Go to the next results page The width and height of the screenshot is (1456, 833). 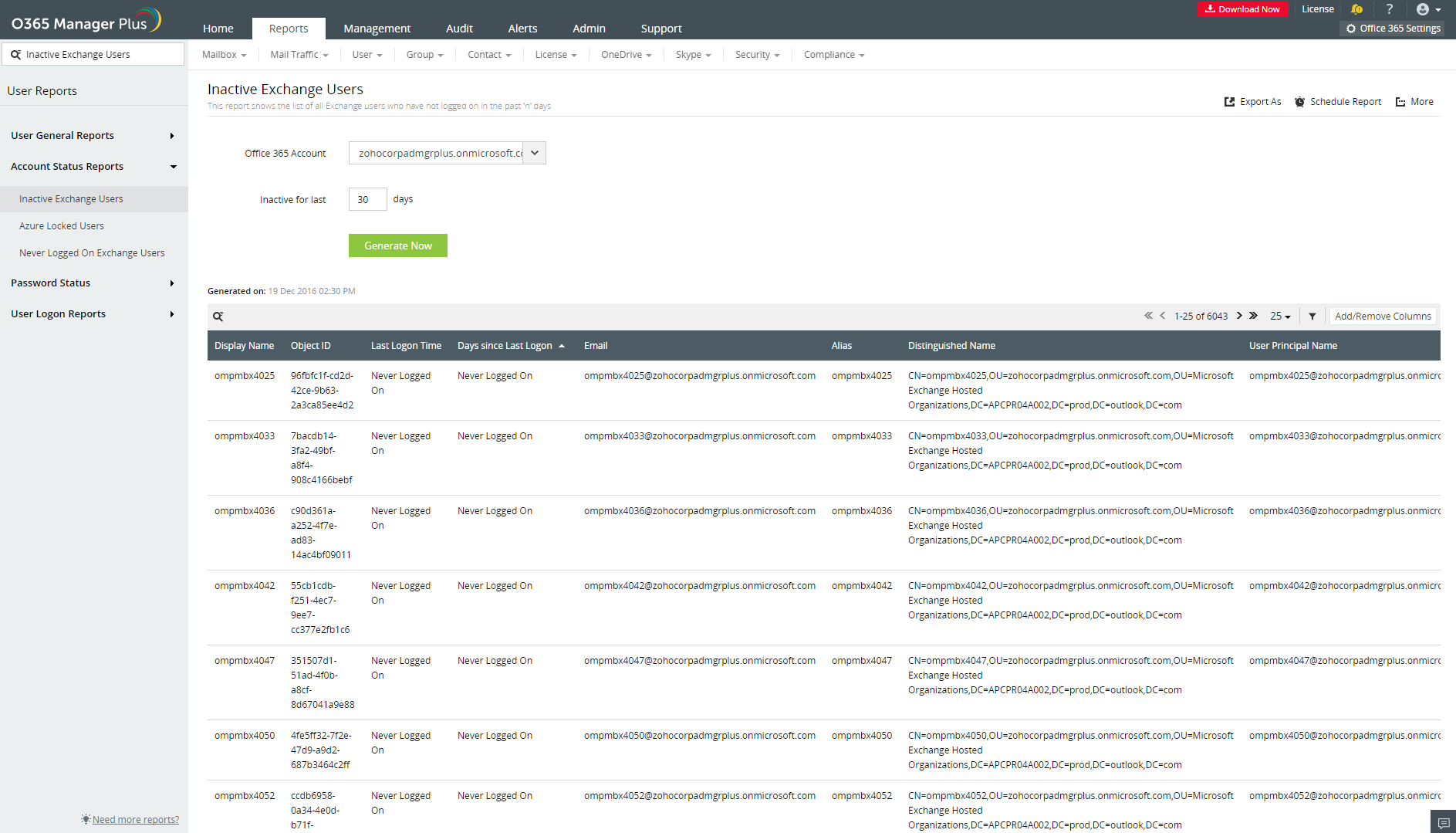point(1239,316)
